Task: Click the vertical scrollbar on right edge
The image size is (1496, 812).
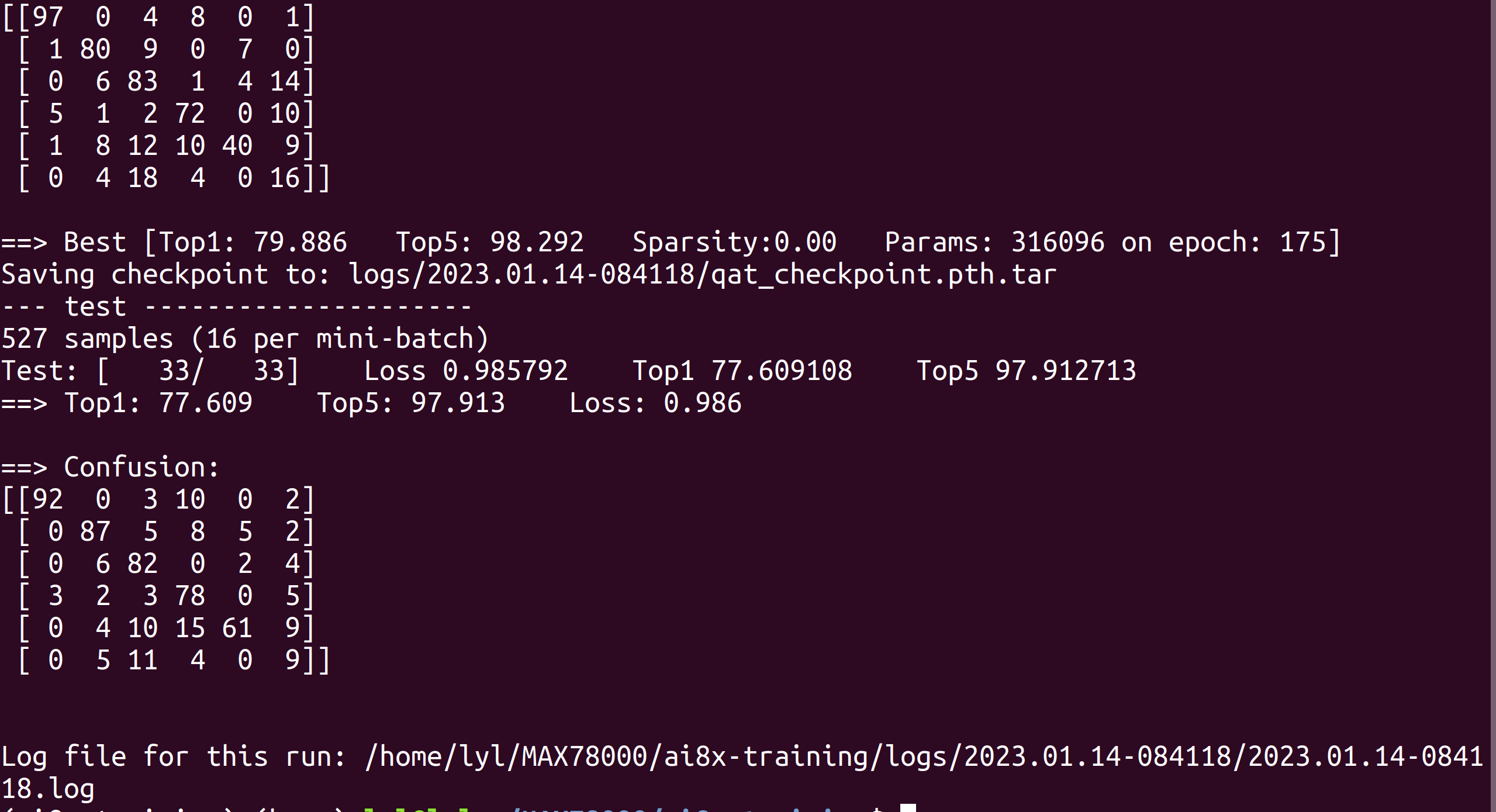Action: 1492,406
